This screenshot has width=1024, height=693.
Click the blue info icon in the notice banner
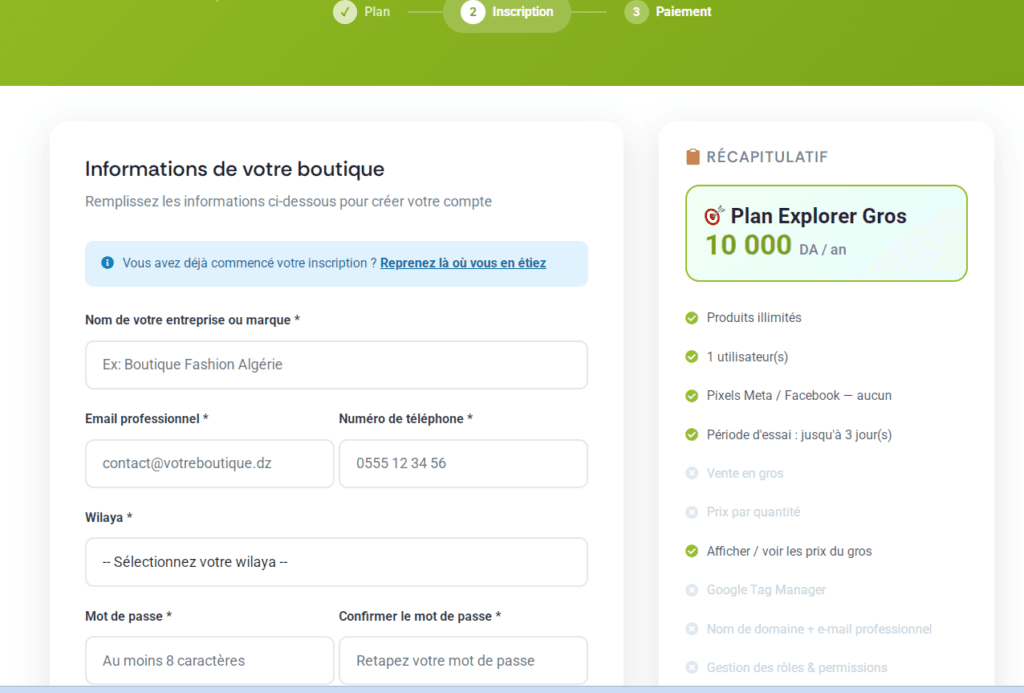click(x=108, y=263)
